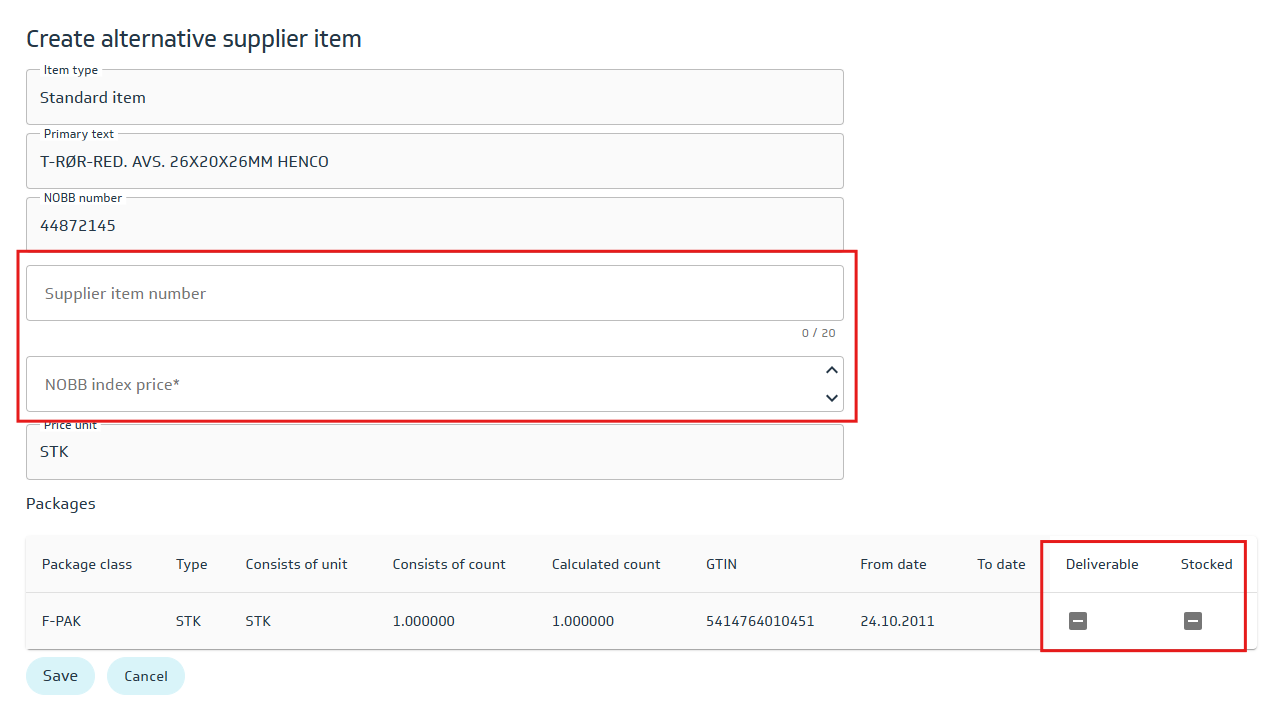The image size is (1278, 722).
Task: Select the NOBB number field
Action: (434, 226)
